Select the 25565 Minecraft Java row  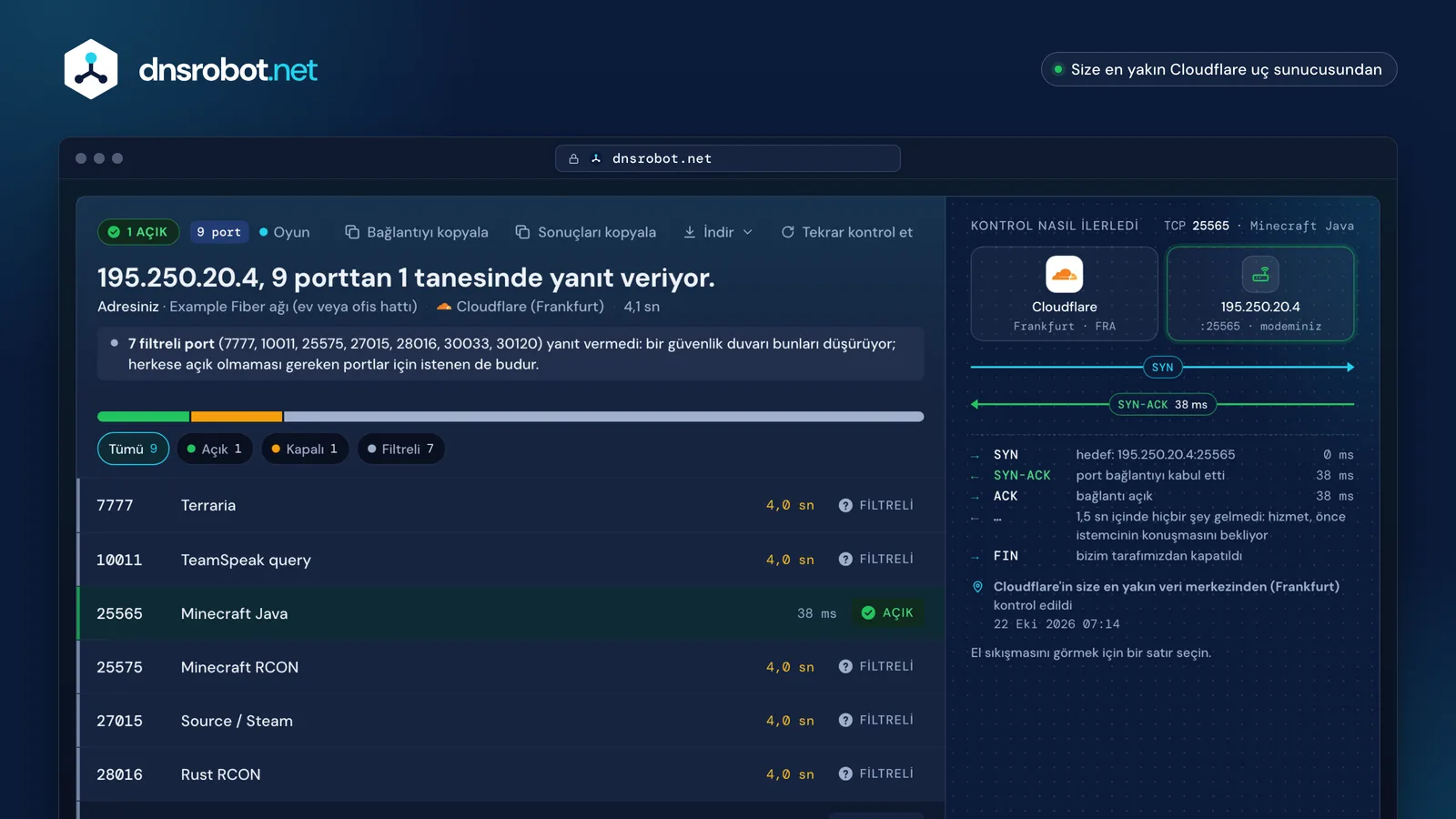(x=511, y=613)
